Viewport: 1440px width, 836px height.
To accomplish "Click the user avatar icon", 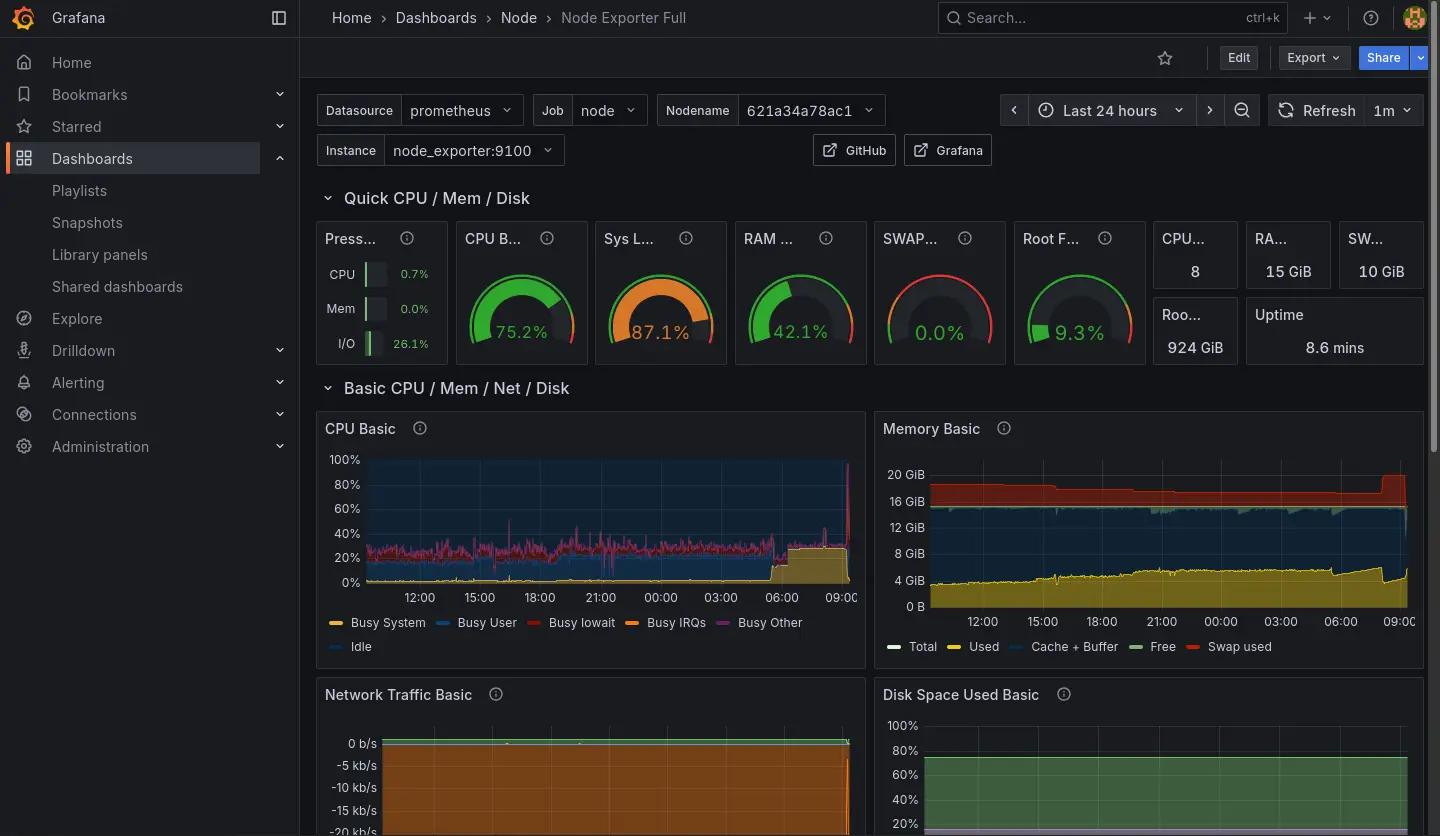I will point(1414,18).
